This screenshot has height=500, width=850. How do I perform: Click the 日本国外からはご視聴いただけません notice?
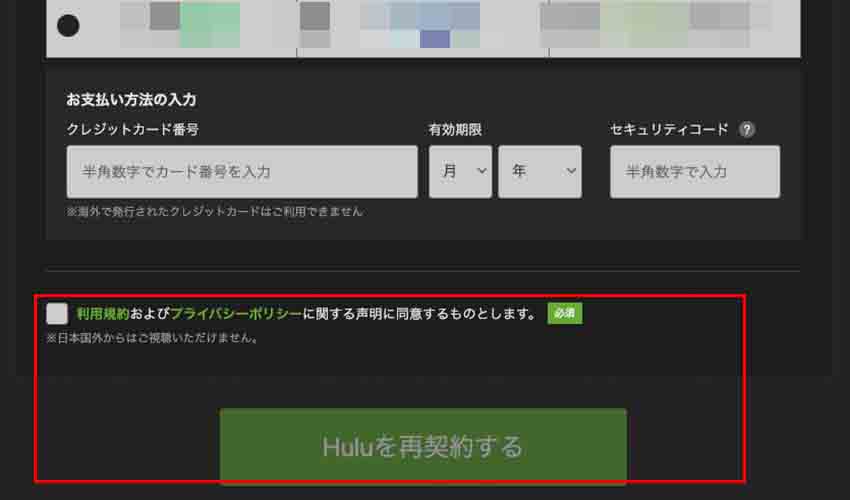152,338
